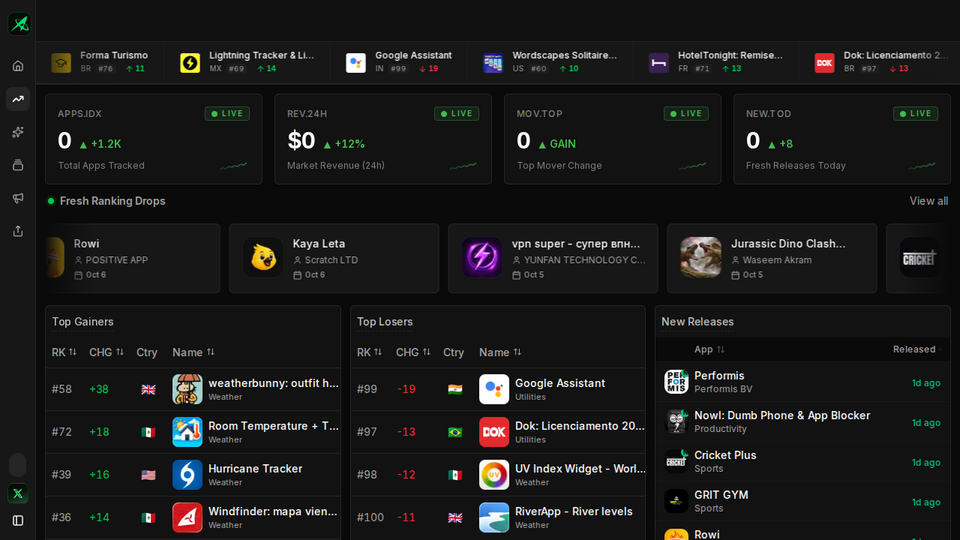Open Cricket Plus in New Releases
The width and height of the screenshot is (960, 540).
point(802,462)
